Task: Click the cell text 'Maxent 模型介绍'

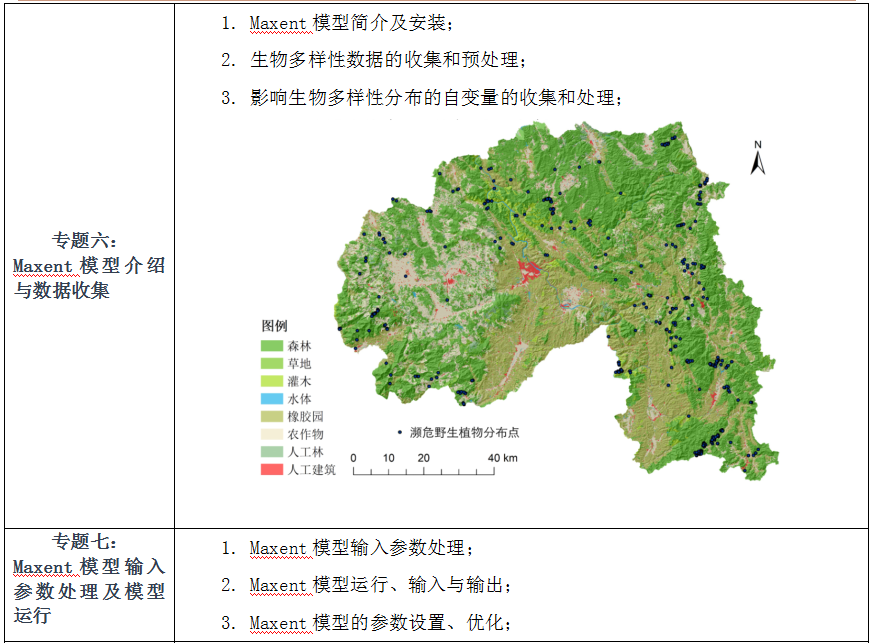Action: coord(89,266)
